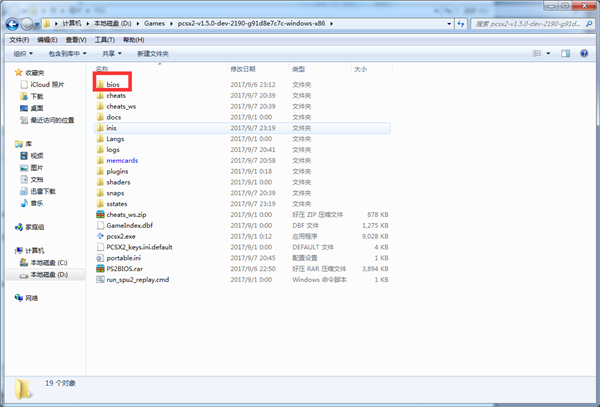
Task: Open the 迅雷下载 library
Action: 38,191
